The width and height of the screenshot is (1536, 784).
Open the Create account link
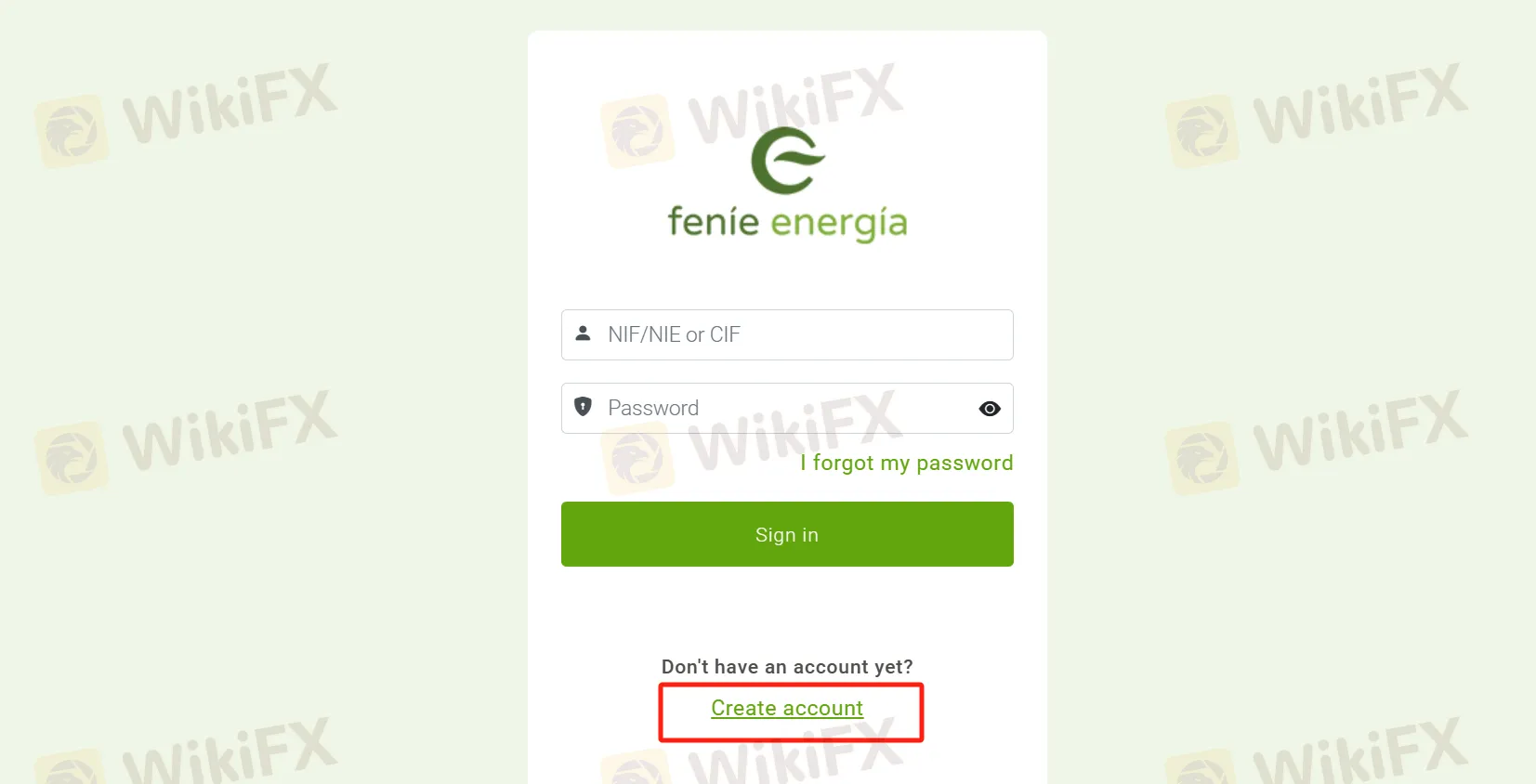tap(787, 708)
